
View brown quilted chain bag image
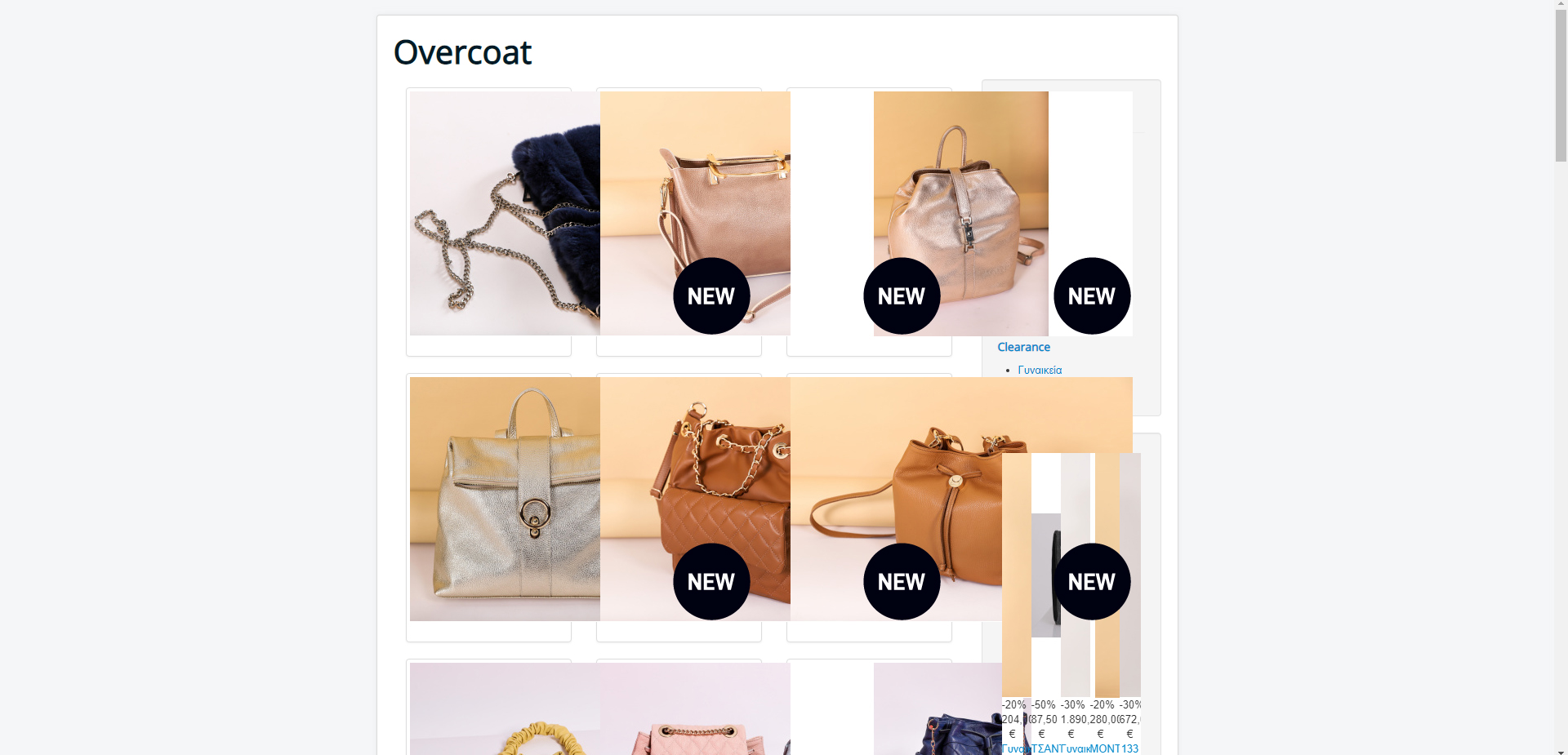tap(695, 499)
